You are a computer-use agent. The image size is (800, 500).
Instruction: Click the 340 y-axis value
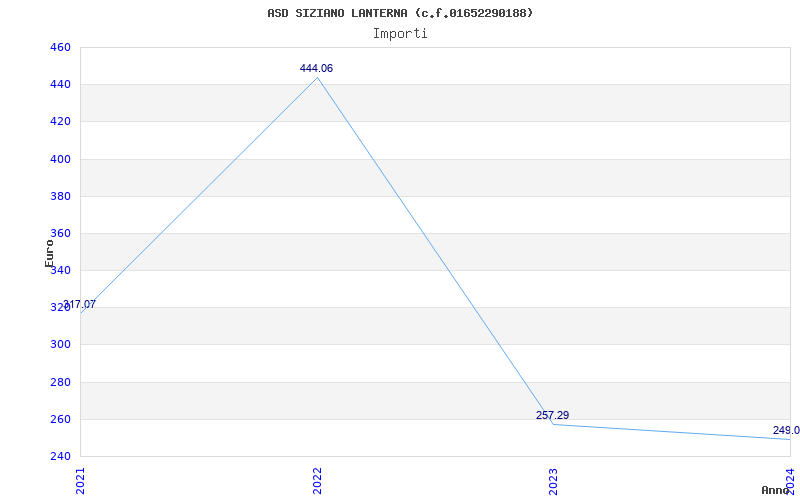click(x=60, y=270)
